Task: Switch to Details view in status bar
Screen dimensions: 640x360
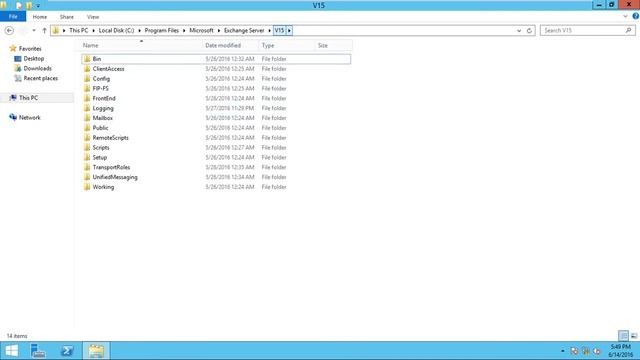Action: click(x=623, y=336)
